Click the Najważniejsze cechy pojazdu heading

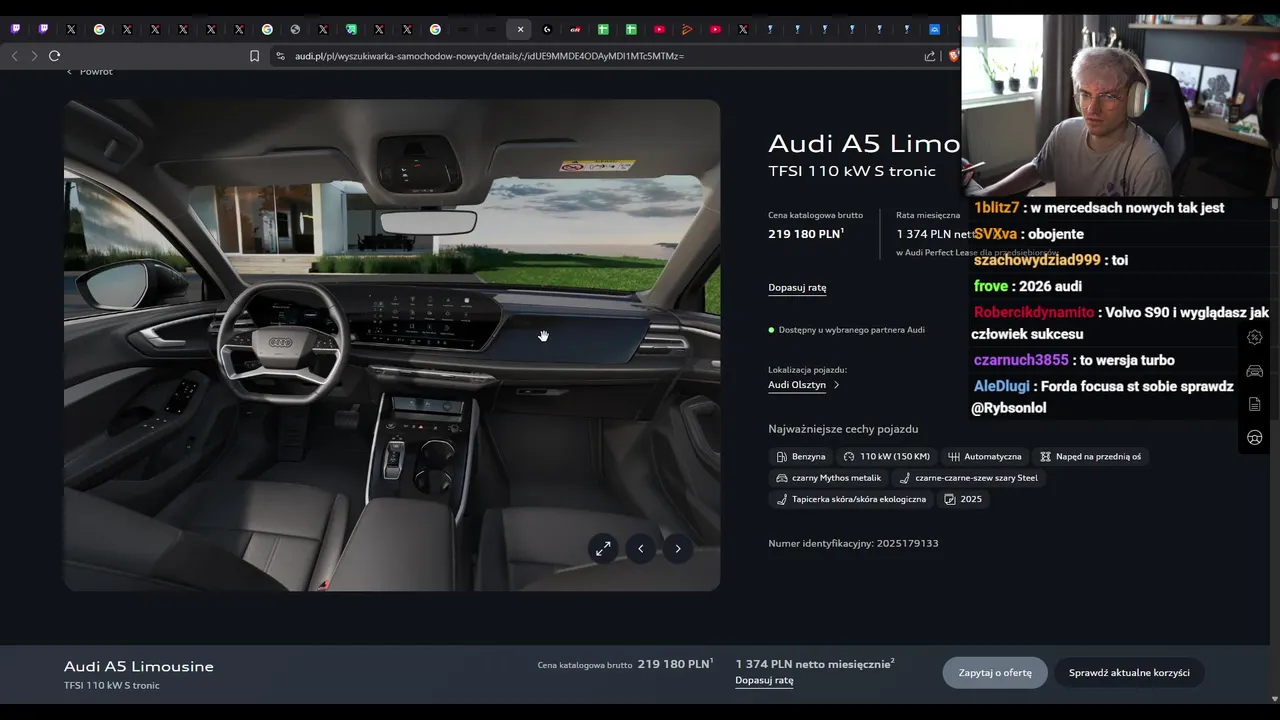click(x=843, y=429)
